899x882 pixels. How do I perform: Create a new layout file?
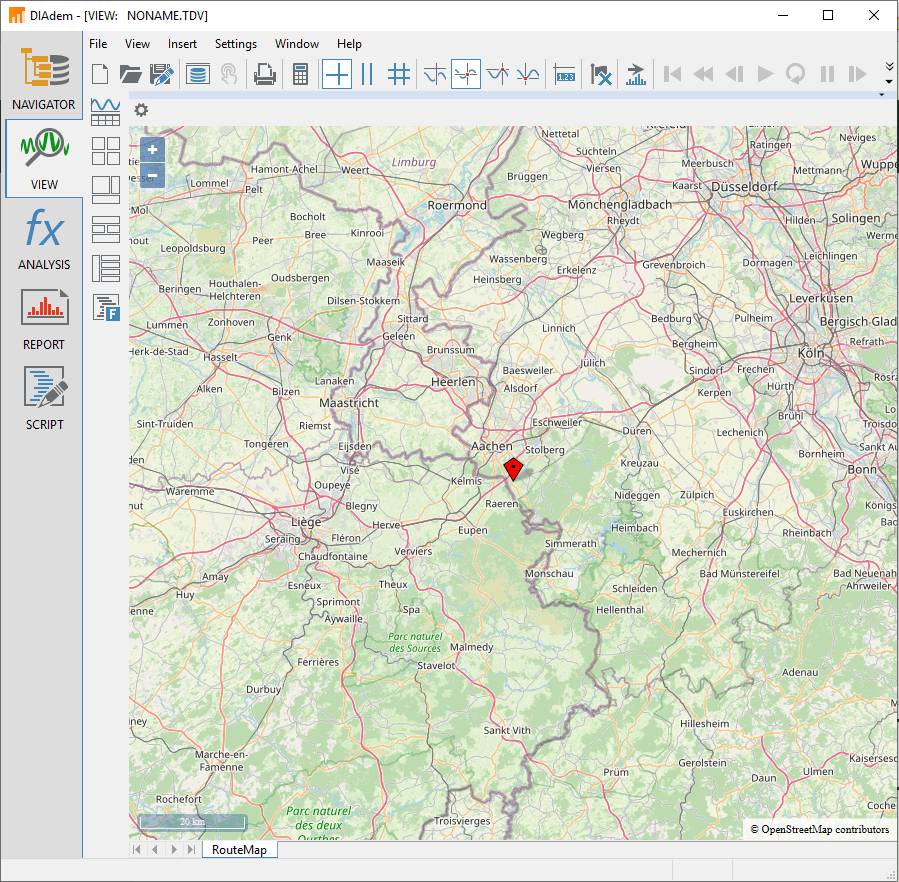click(x=100, y=75)
